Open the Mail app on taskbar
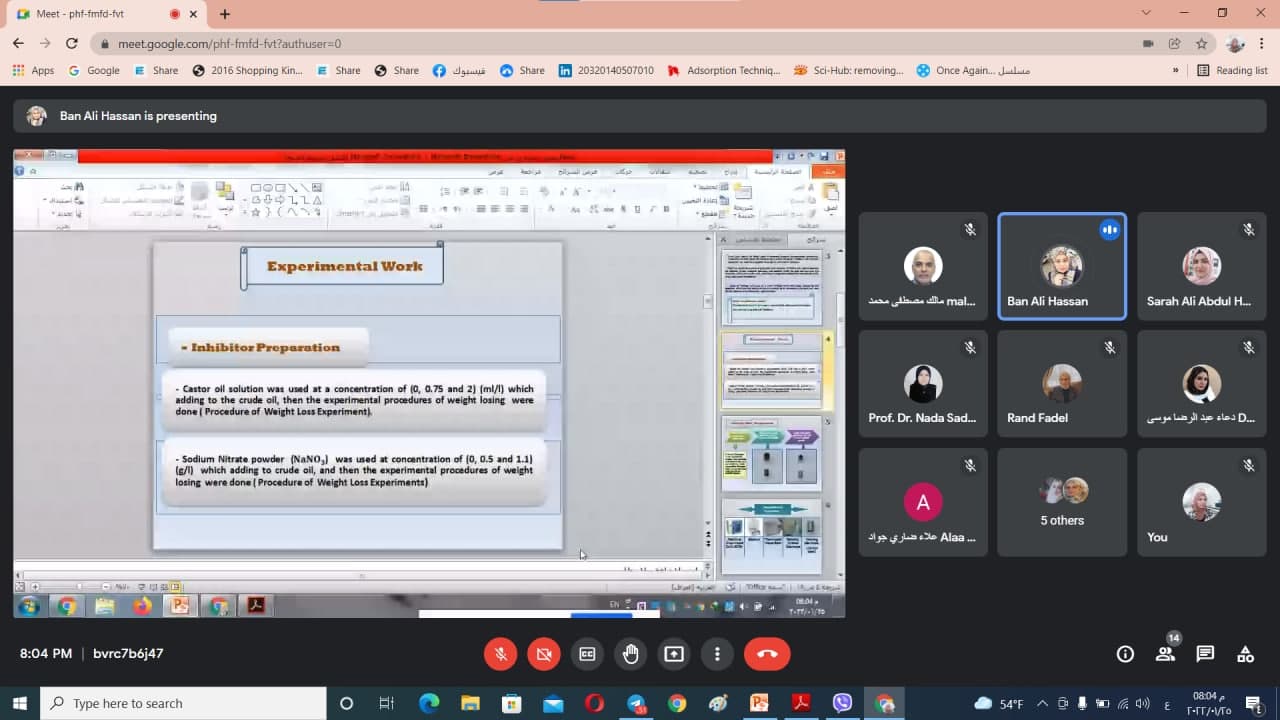1280x720 pixels. [x=553, y=703]
